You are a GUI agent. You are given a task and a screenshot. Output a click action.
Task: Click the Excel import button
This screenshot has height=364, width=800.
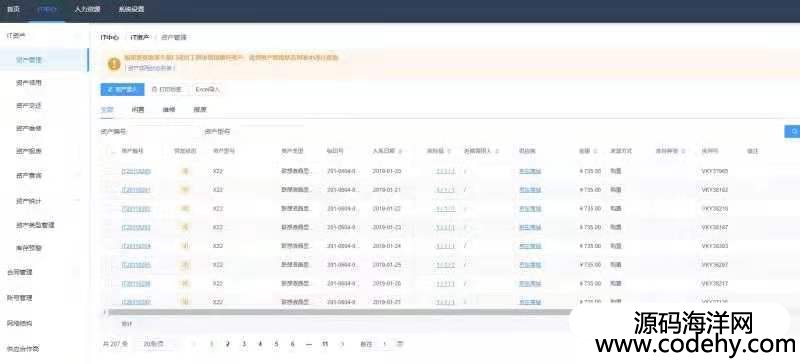click(x=208, y=89)
